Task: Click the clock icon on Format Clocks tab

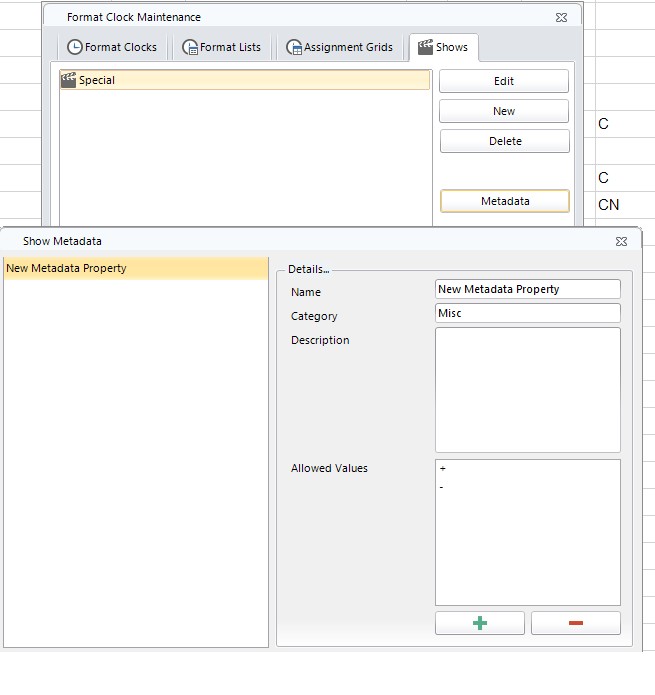Action: click(x=75, y=47)
